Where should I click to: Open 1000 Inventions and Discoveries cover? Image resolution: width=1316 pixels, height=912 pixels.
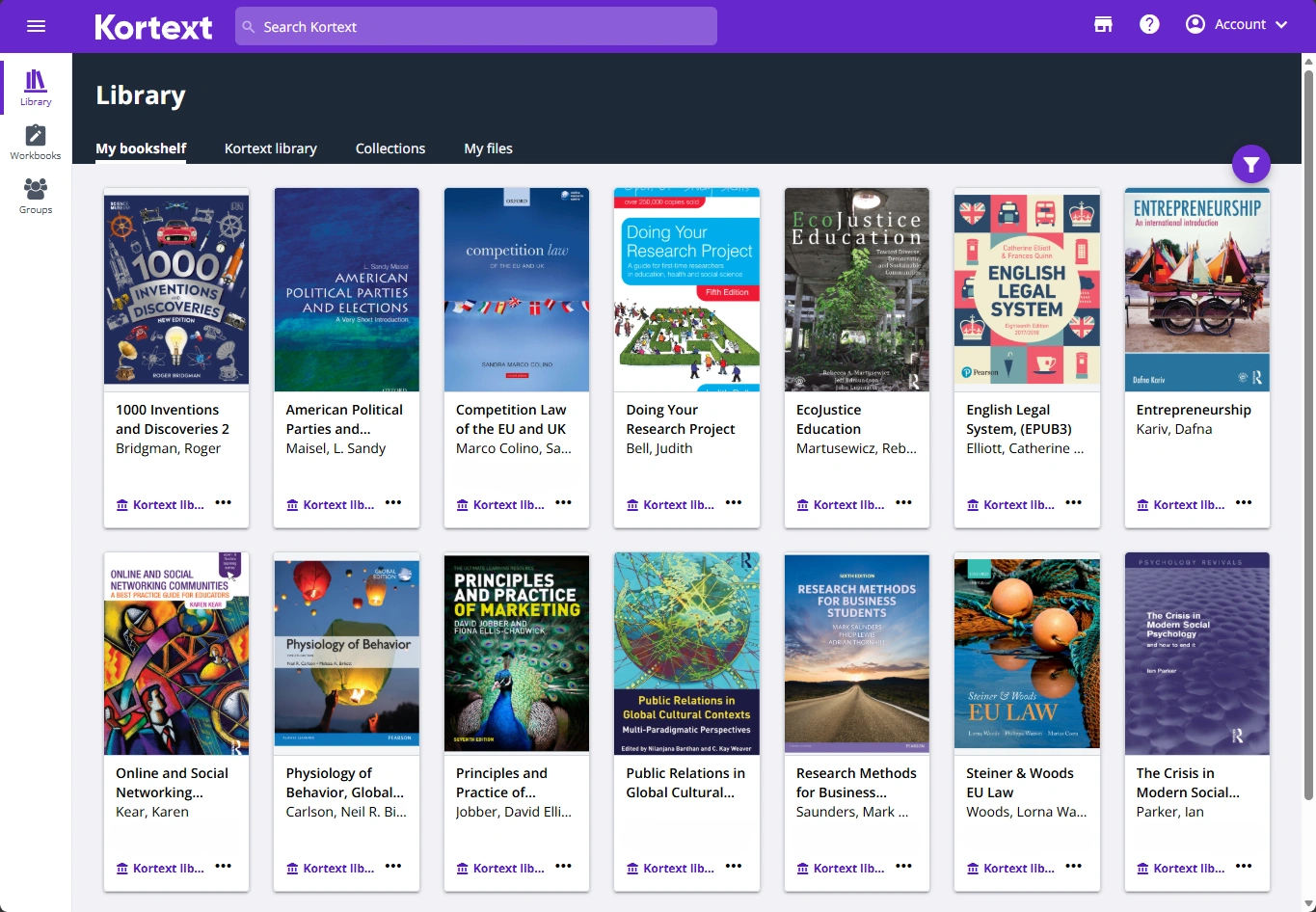(176, 289)
